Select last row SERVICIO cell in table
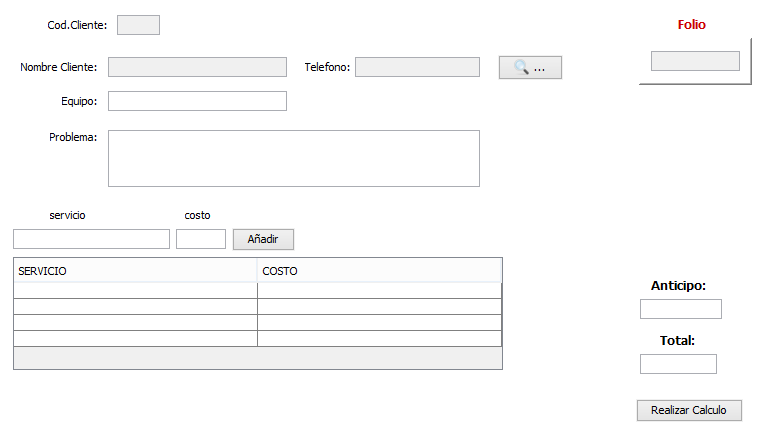The image size is (768, 432). pyautogui.click(x=136, y=338)
